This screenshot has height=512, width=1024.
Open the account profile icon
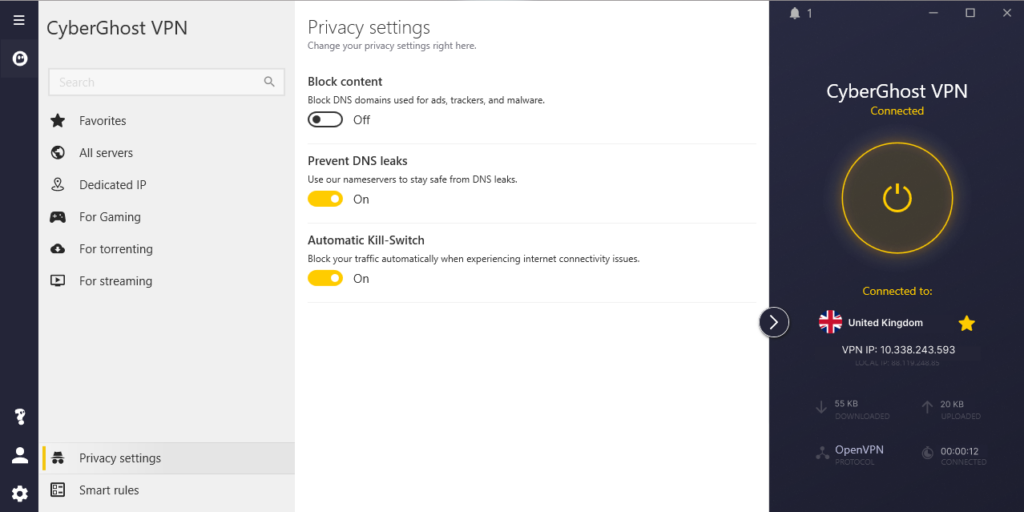point(20,455)
